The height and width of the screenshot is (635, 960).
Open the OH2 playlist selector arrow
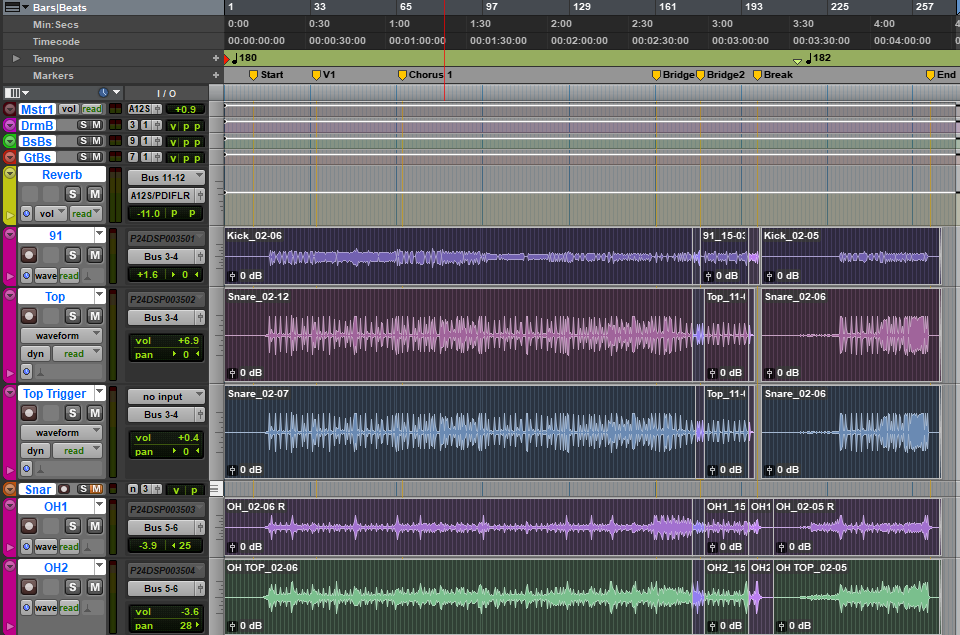tap(100, 567)
